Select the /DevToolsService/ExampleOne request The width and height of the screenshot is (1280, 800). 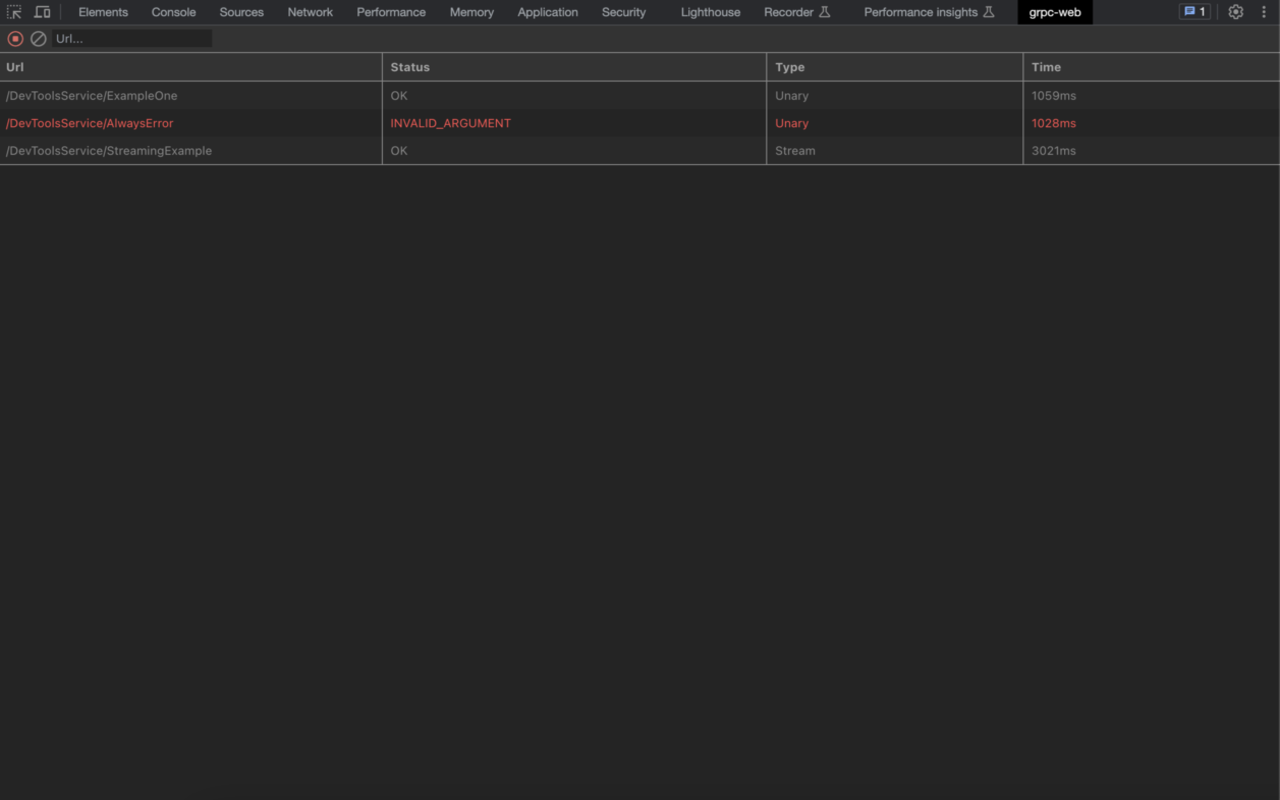(92, 96)
